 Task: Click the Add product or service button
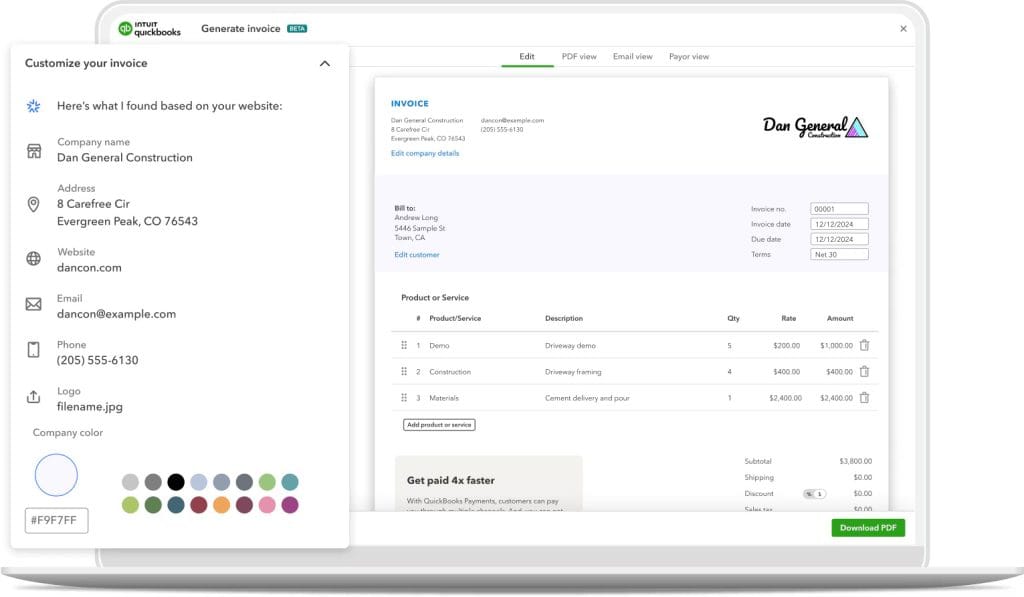[439, 425]
